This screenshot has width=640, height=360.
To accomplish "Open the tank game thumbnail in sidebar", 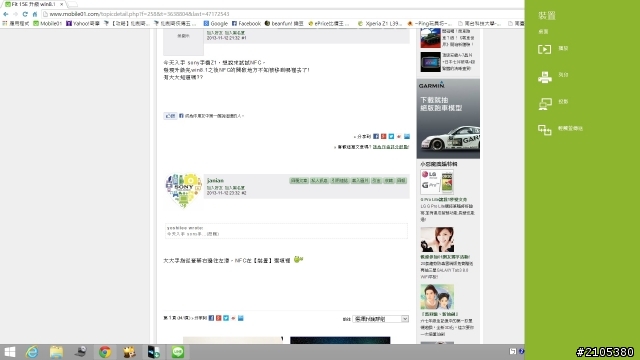I will pyautogui.click(x=431, y=38).
